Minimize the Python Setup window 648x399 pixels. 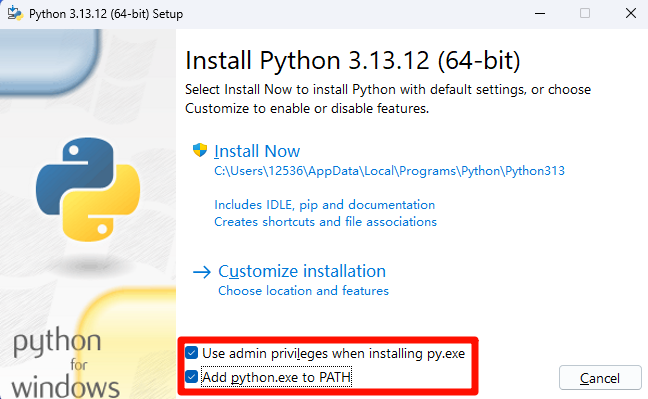point(540,13)
